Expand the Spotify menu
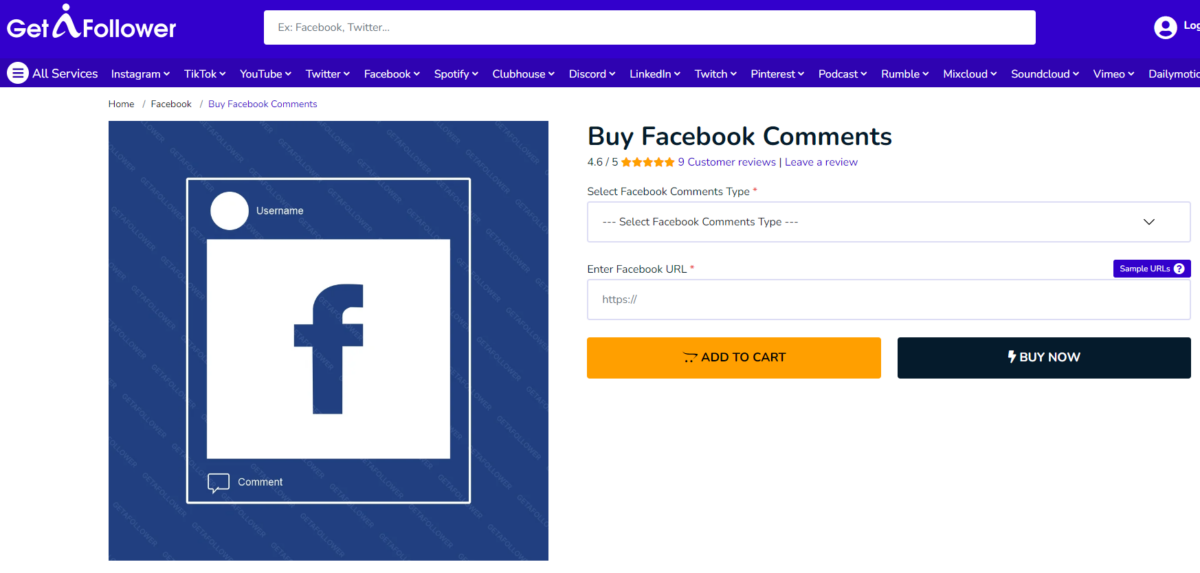1200x573 pixels. pos(456,74)
